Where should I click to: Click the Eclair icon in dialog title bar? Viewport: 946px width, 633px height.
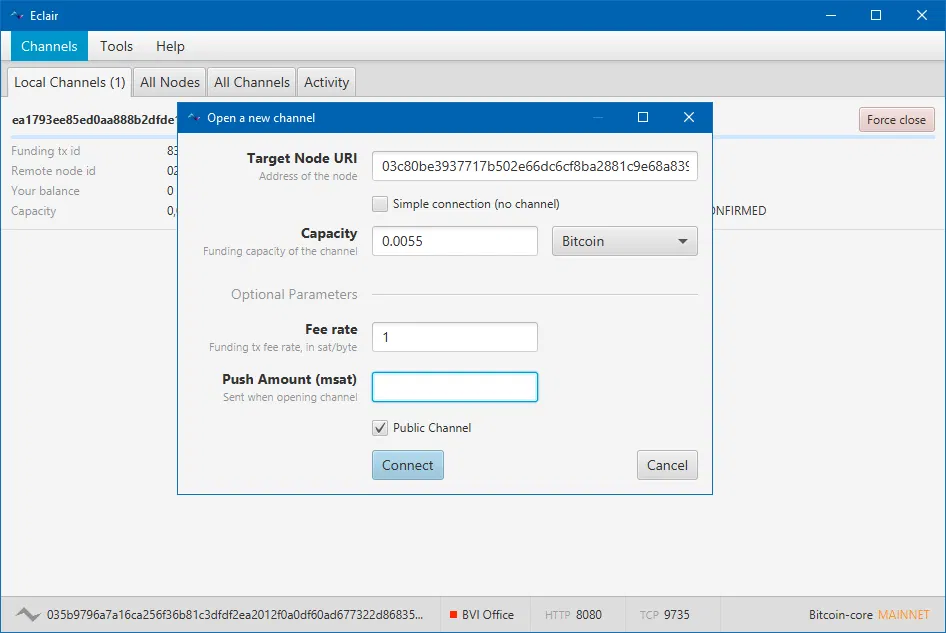(194, 118)
